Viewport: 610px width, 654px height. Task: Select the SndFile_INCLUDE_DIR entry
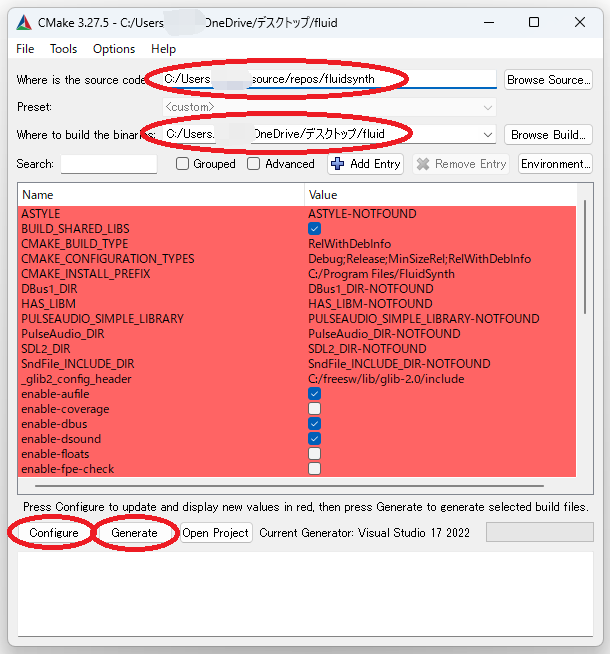coord(78,364)
